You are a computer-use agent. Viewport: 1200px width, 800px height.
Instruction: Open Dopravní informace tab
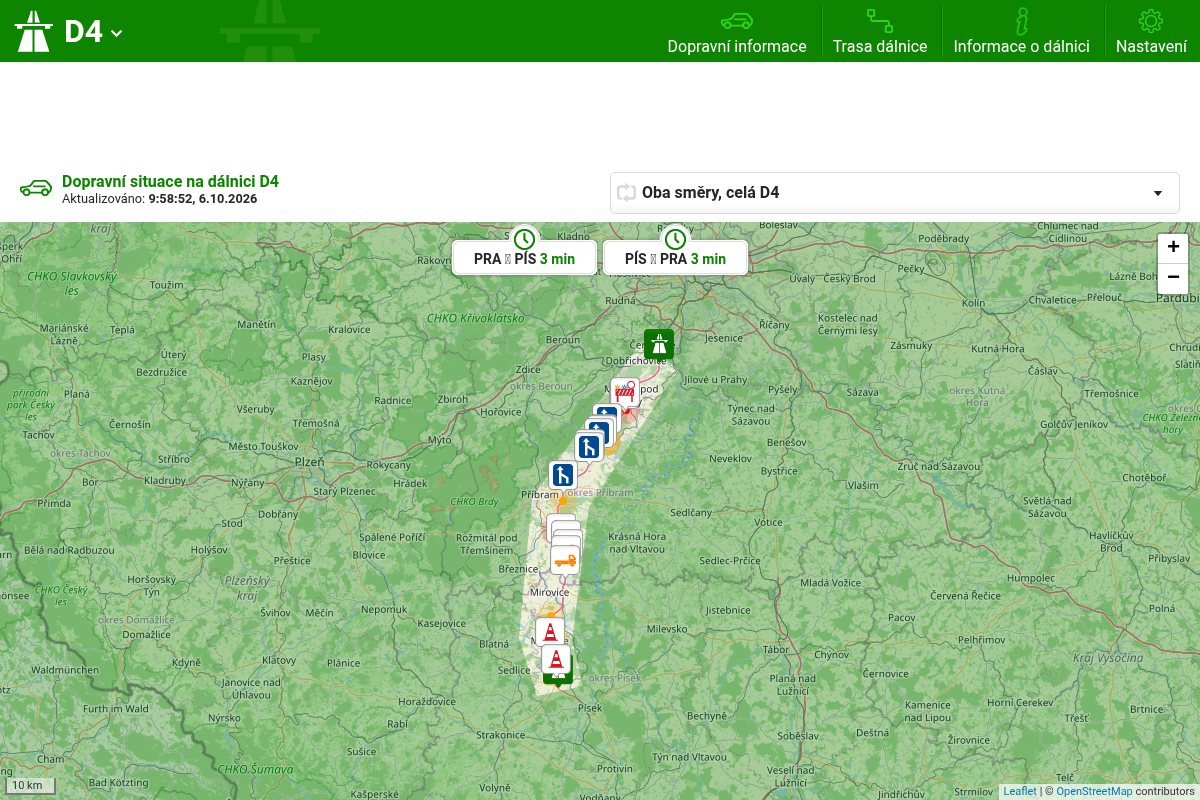pyautogui.click(x=737, y=31)
